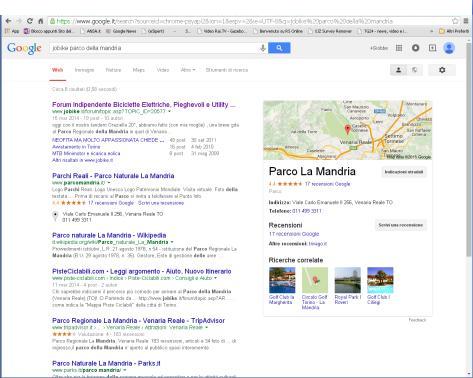Toggle personal results person icon
The image size is (473, 378).
[398, 70]
